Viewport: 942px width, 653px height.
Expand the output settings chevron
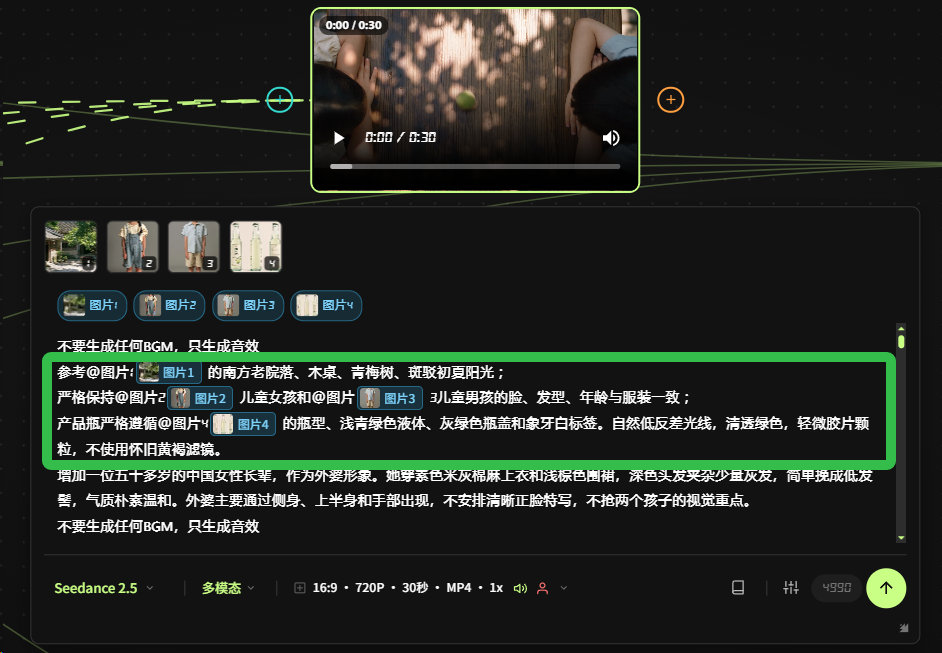[564, 588]
